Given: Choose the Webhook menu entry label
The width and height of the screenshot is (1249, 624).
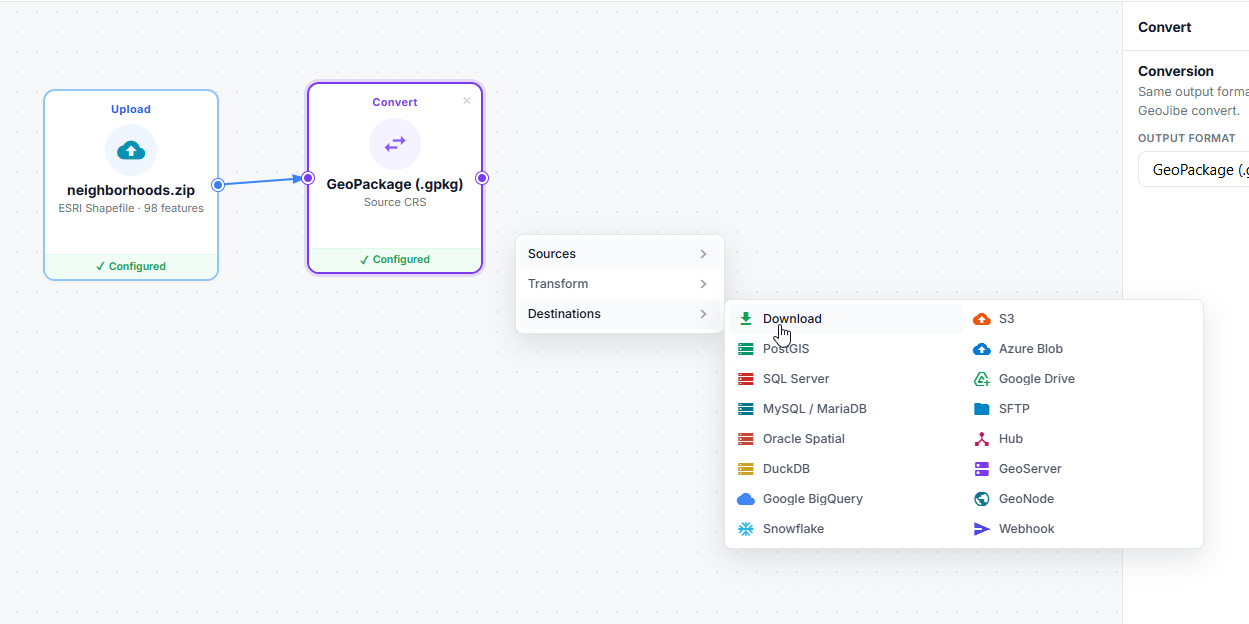Looking at the screenshot, I should 1027,529.
